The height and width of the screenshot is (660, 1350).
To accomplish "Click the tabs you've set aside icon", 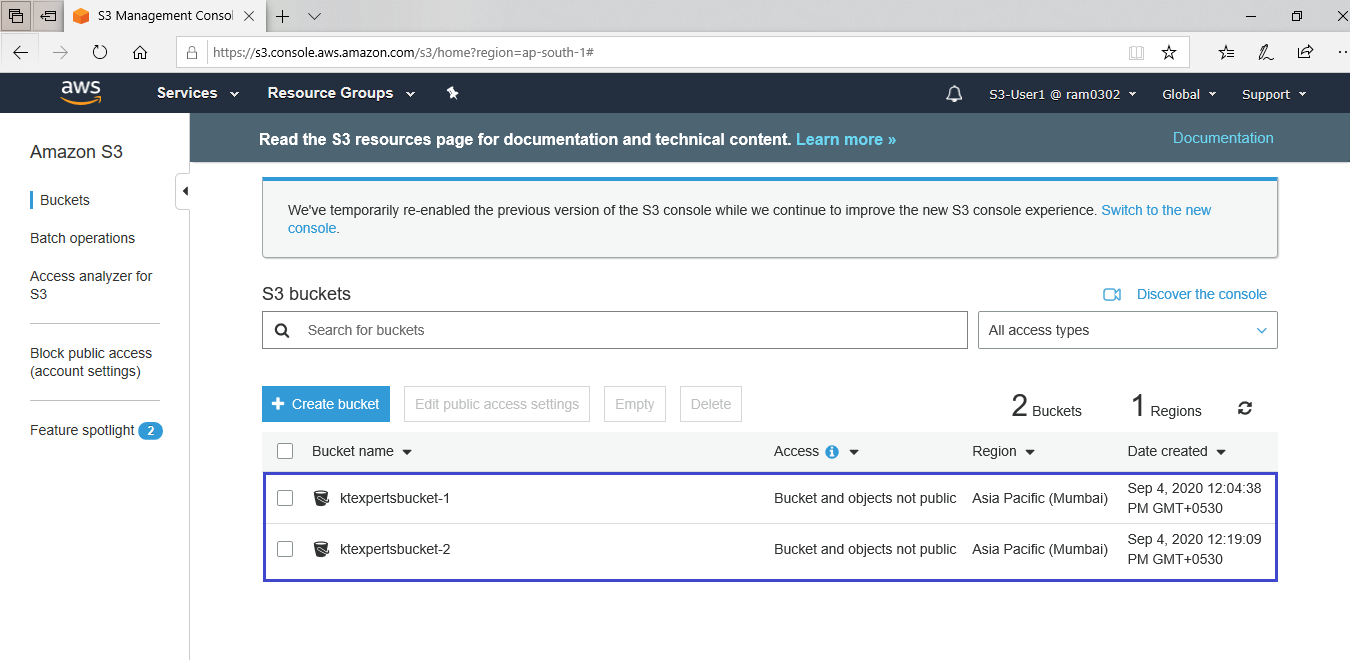I will (16, 16).
